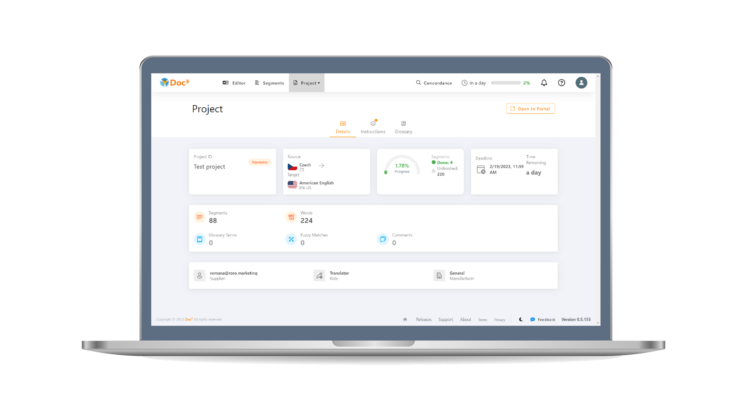Click the 'Done: 4' segments status
747x420 pixels.
(443, 162)
